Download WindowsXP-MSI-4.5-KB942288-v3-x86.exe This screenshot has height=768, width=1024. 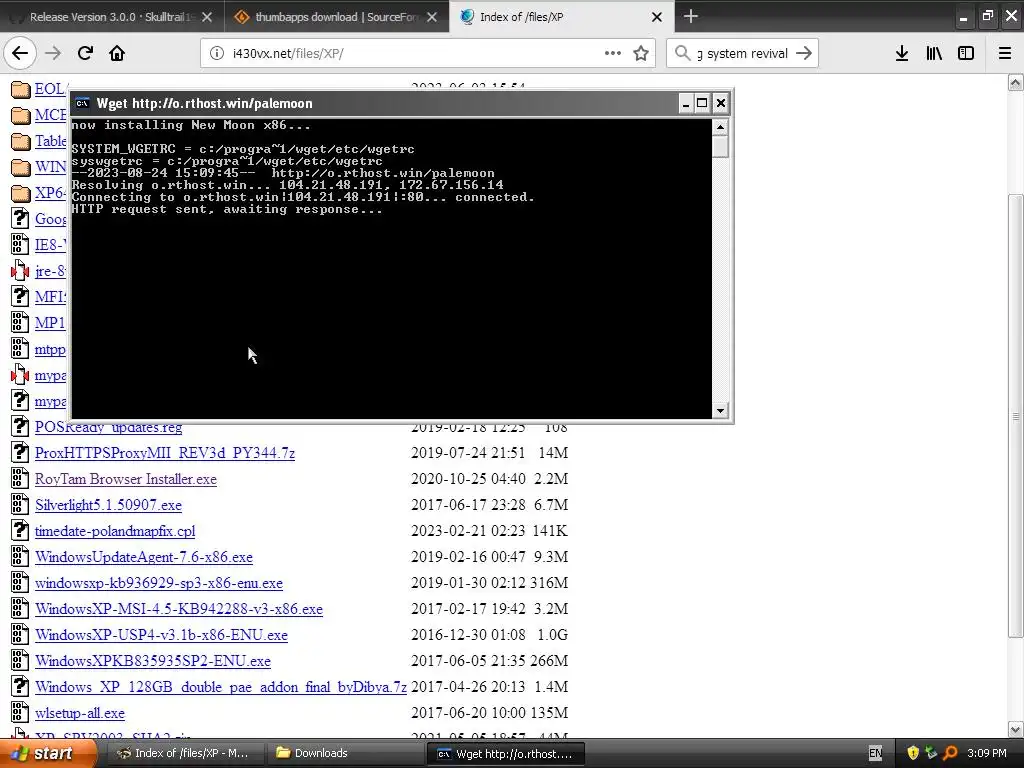pos(179,609)
